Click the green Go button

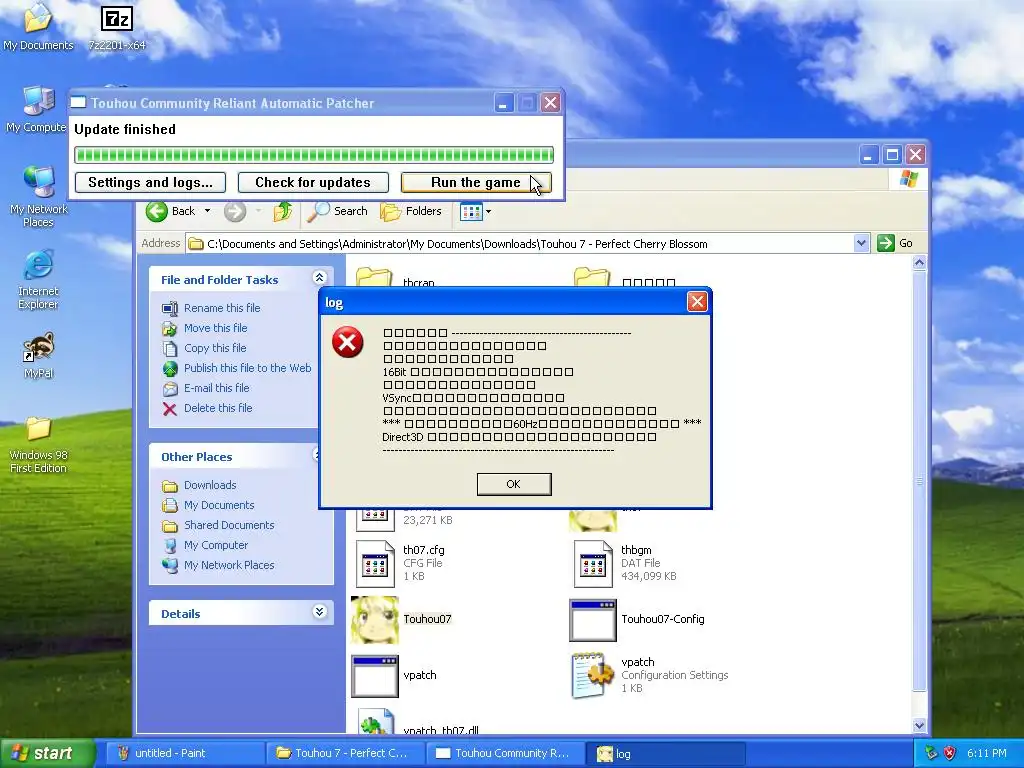point(895,244)
